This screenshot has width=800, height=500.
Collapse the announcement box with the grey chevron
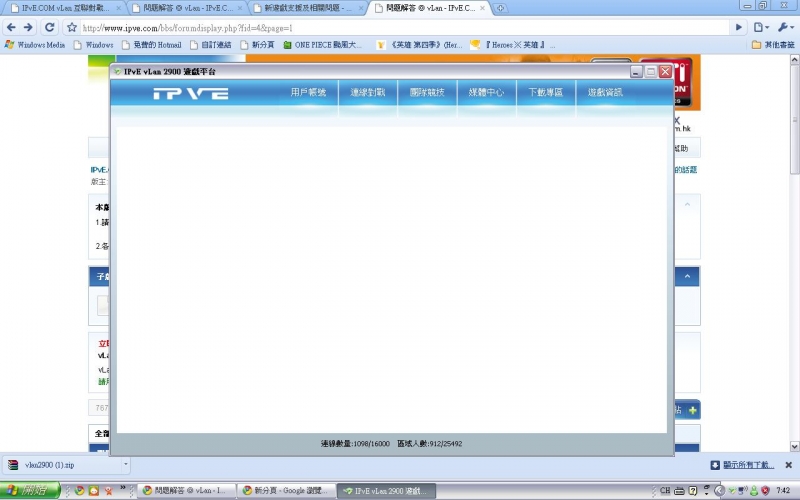687,204
